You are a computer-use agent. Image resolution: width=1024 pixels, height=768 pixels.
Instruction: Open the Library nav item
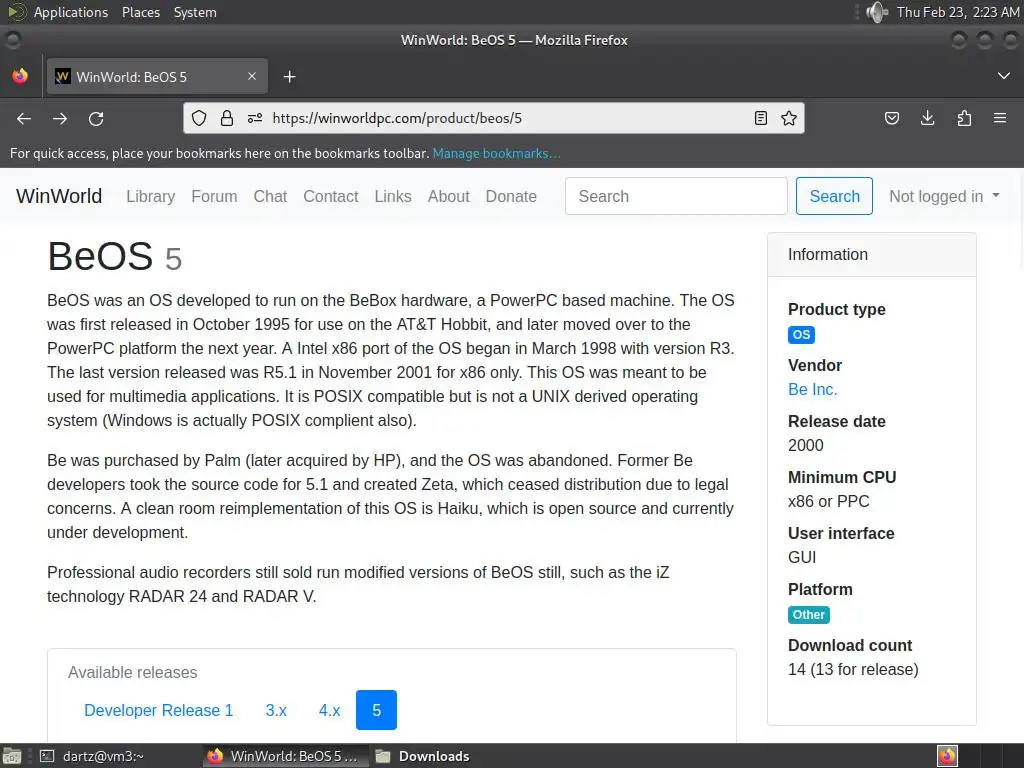pos(151,197)
